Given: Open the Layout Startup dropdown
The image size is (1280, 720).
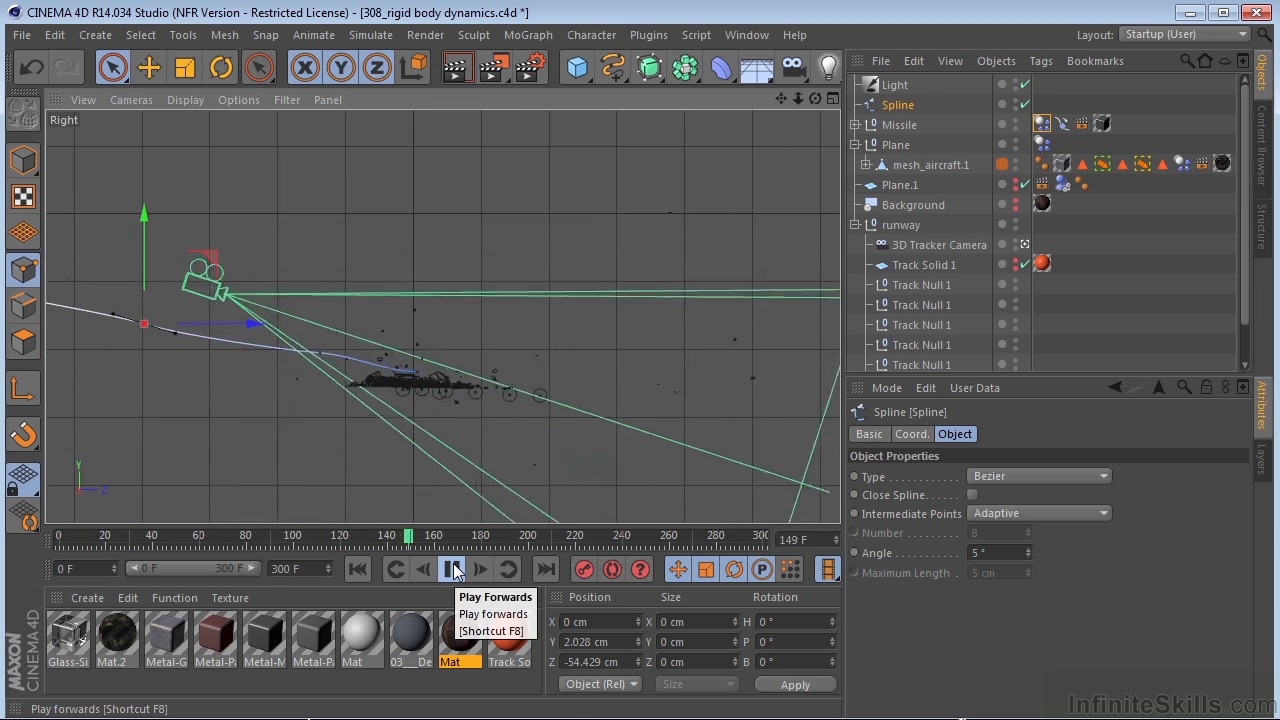Looking at the screenshot, I should click(1186, 34).
